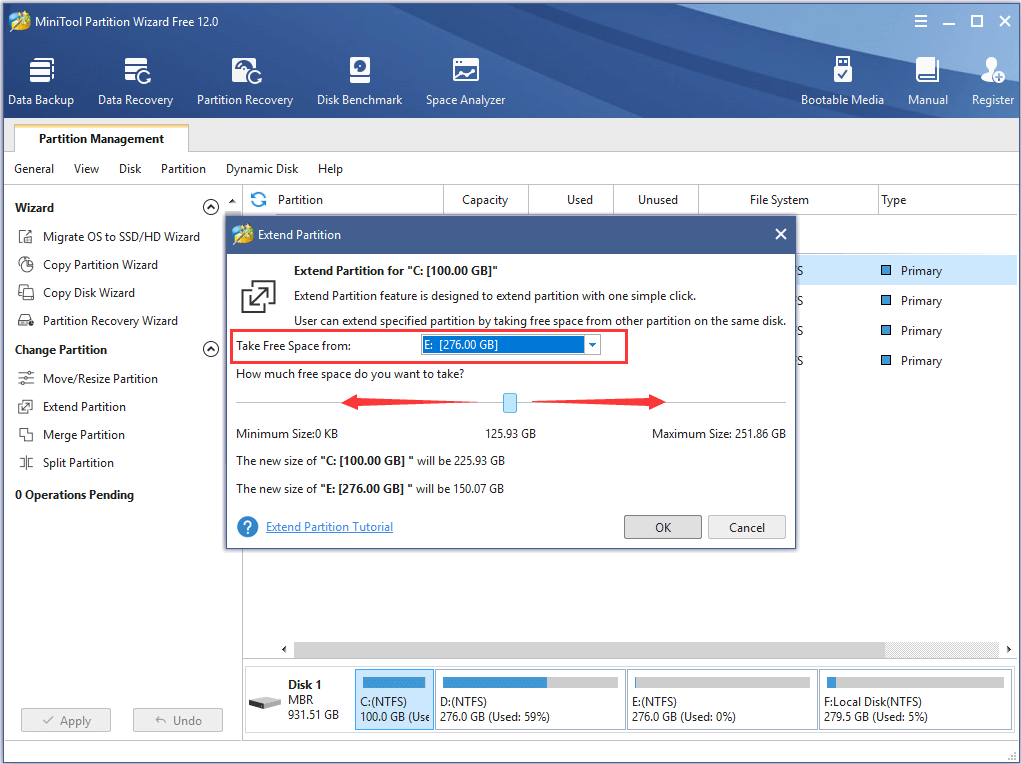1021x764 pixels.
Task: Open the Data Backup tool
Action: [x=41, y=82]
